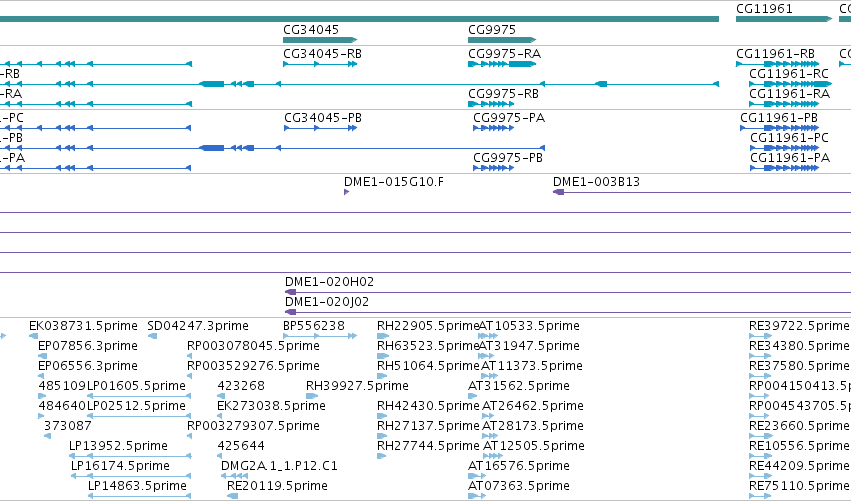Open transcript CG9975-RB label

pos(503,94)
